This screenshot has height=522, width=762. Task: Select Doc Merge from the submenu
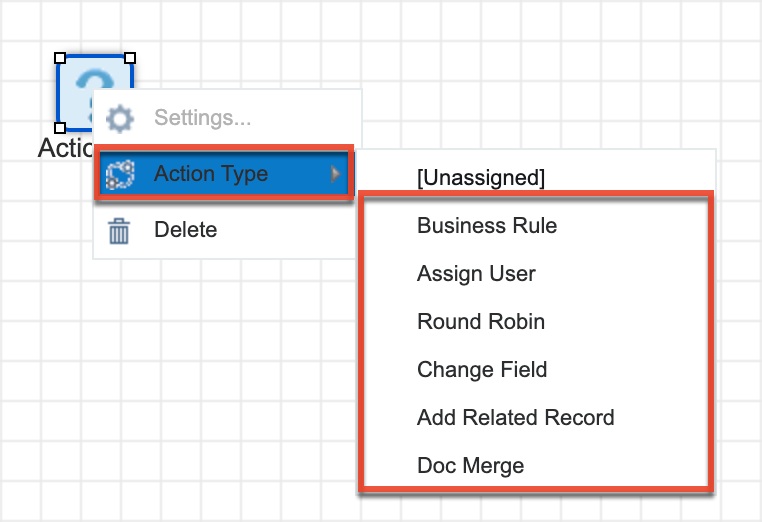(470, 466)
